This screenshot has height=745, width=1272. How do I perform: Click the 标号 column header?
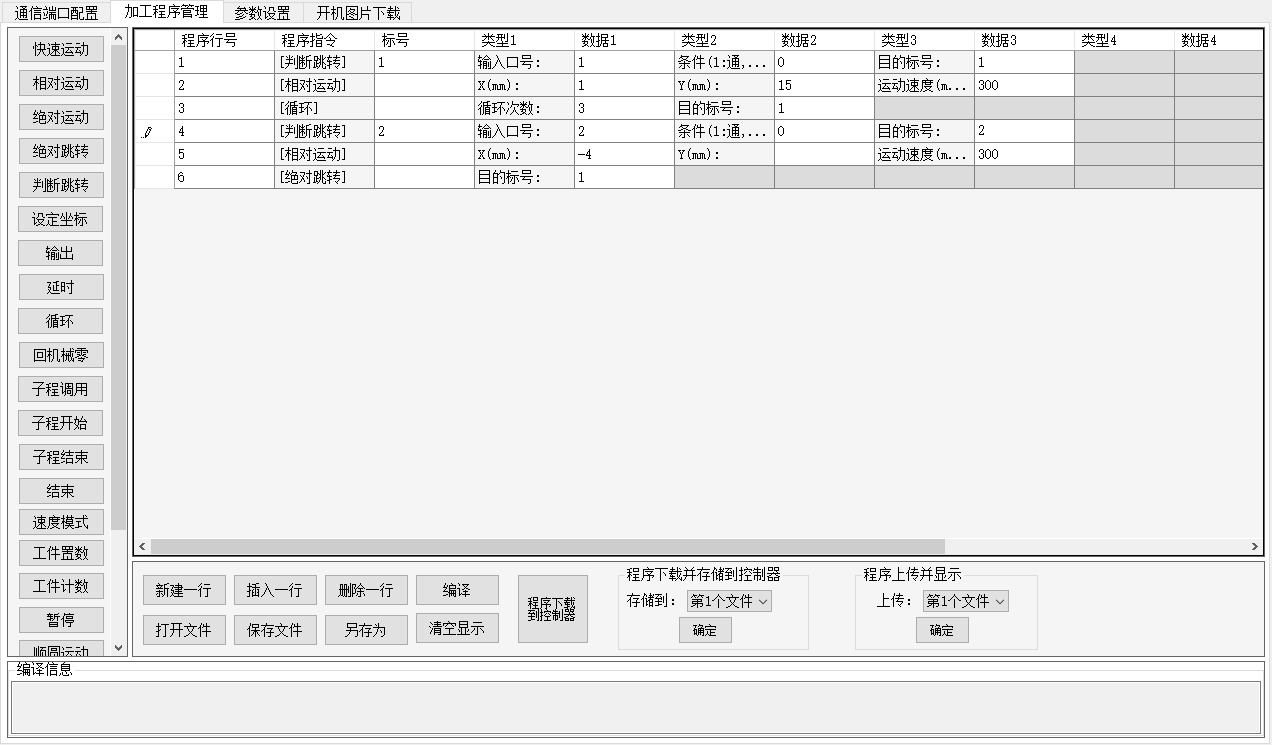pos(424,40)
